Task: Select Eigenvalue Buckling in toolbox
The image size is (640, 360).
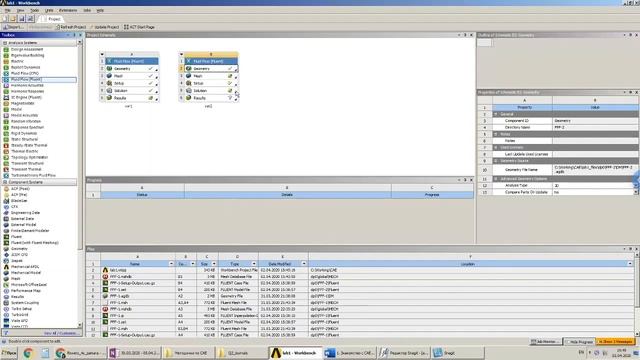Action: [27, 56]
